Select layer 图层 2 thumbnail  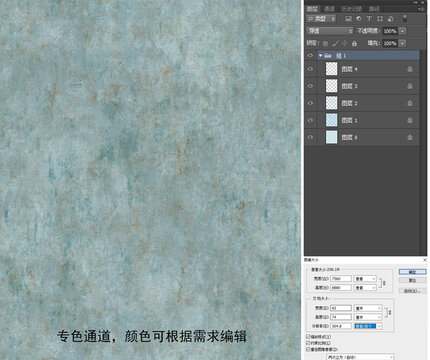click(331, 103)
